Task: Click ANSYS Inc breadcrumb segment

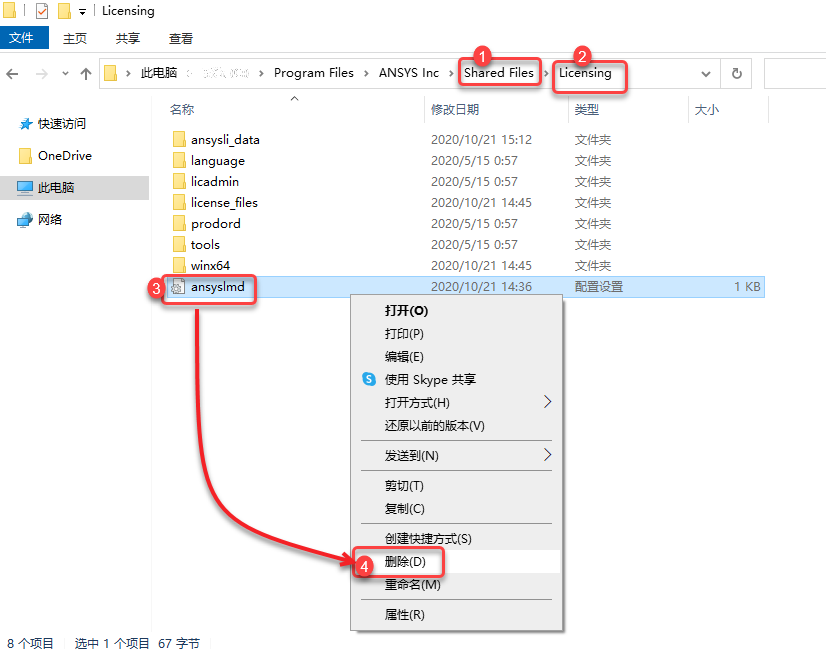Action: click(409, 73)
